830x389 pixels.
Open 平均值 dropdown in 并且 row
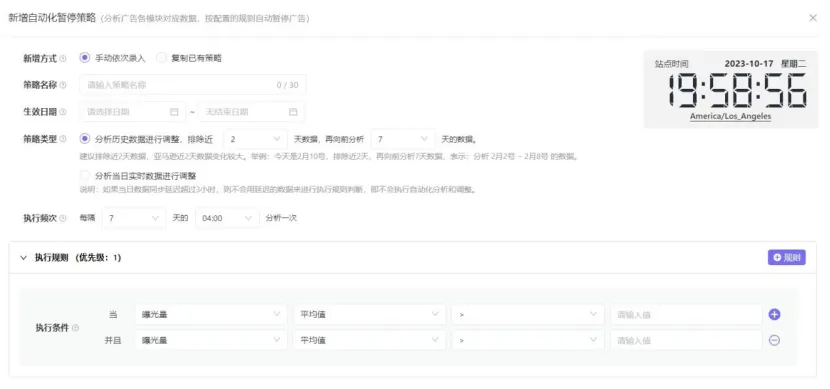[x=369, y=340]
